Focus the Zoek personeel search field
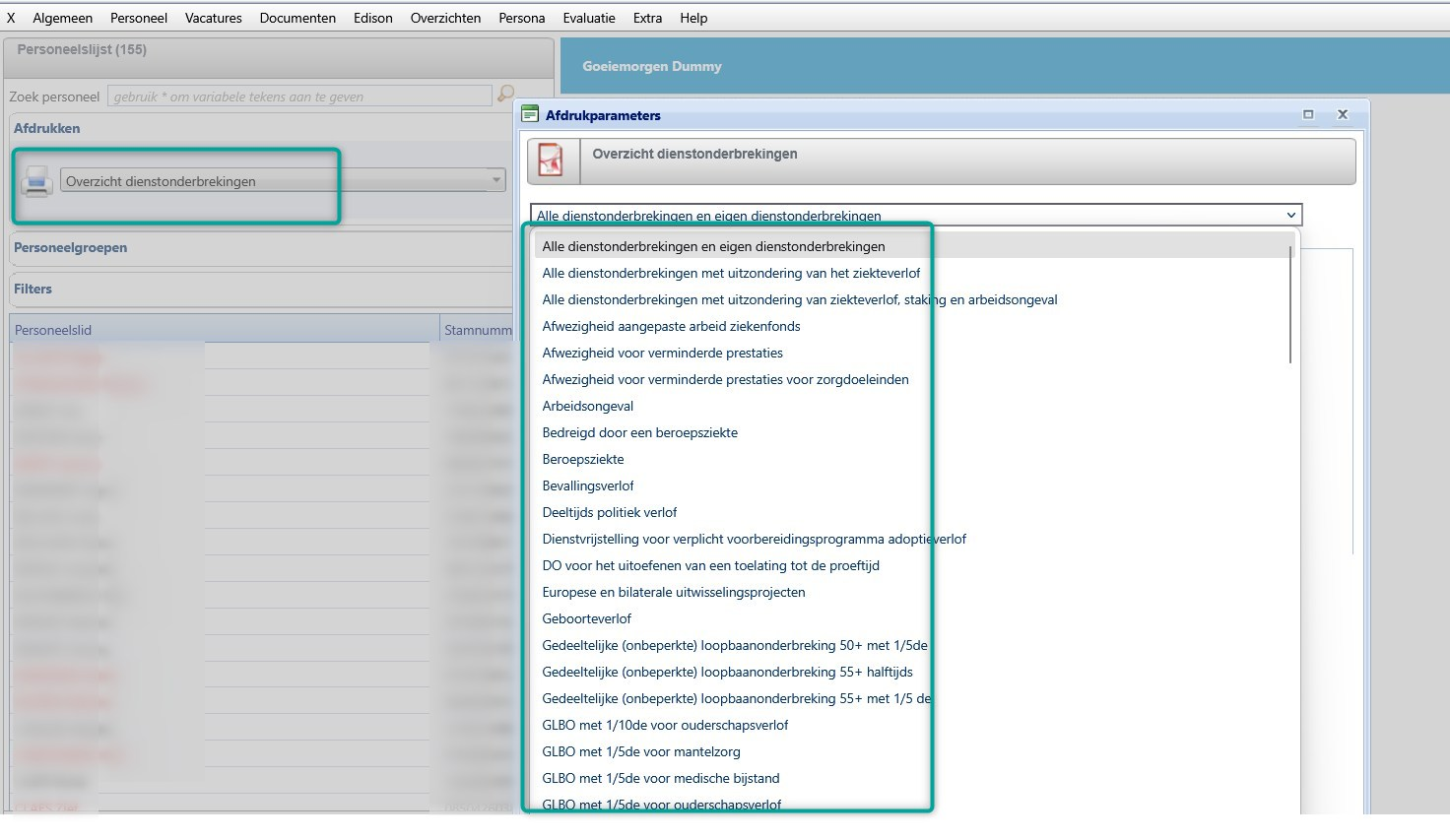Screen dimensions: 1450x840 click(x=299, y=96)
